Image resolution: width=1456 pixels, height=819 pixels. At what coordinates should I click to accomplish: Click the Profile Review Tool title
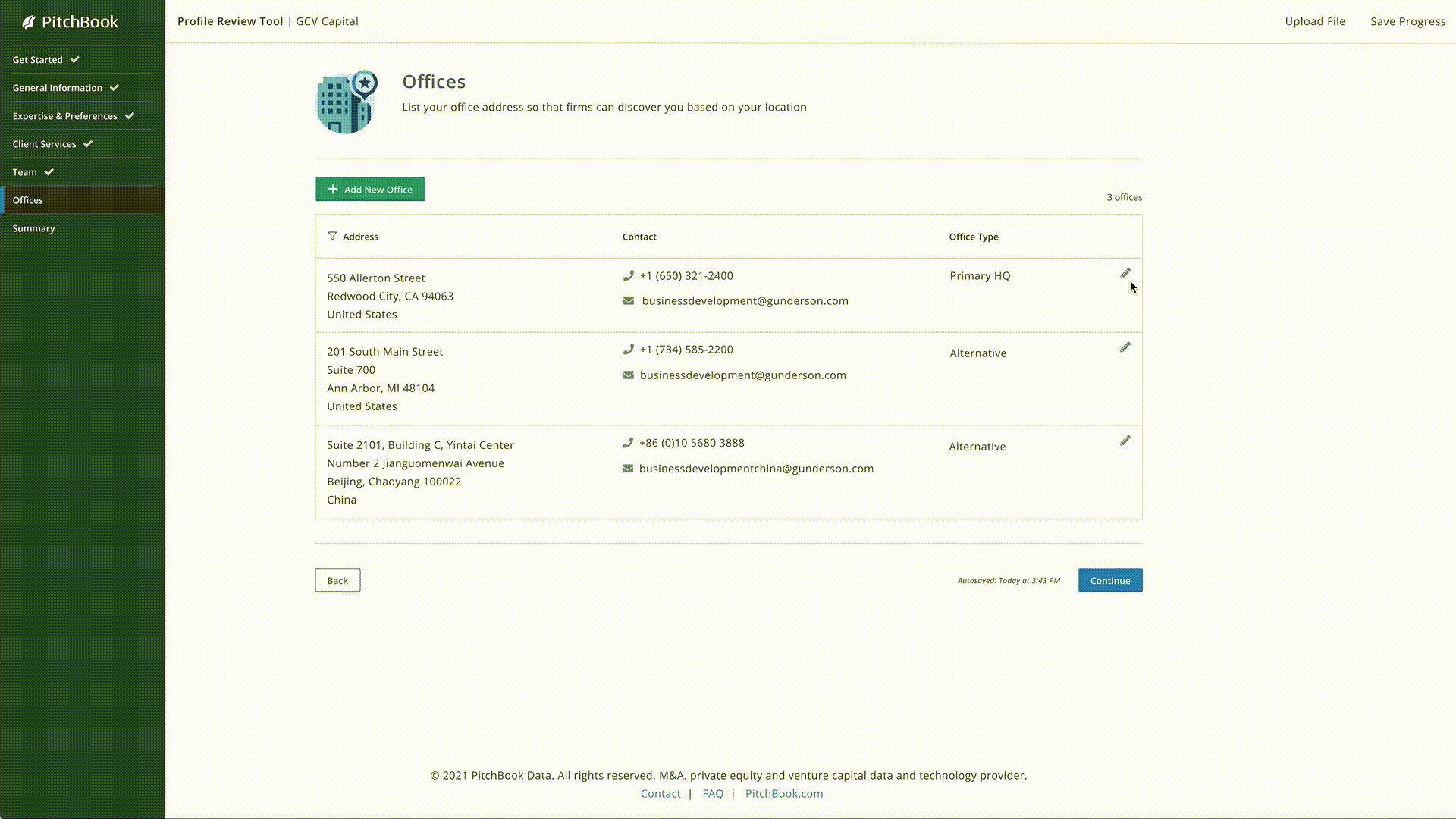click(231, 21)
